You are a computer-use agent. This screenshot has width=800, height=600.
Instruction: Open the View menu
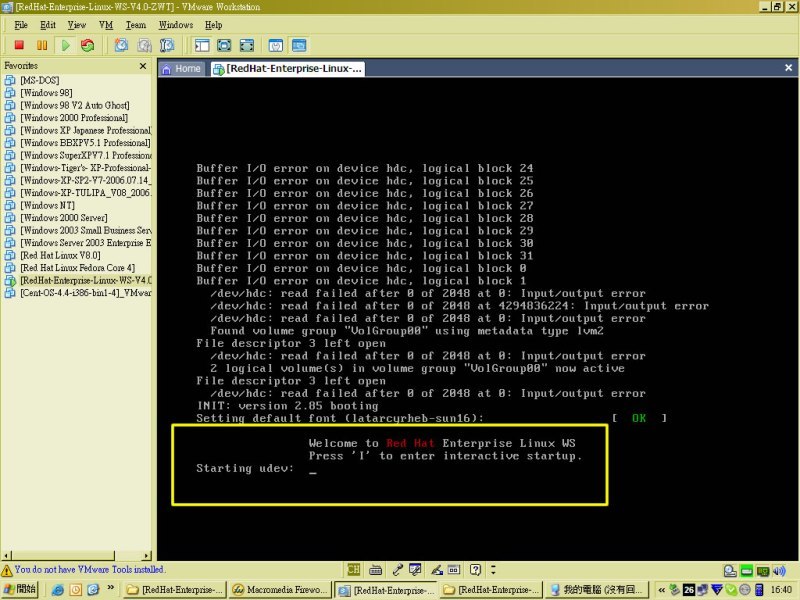[77, 25]
